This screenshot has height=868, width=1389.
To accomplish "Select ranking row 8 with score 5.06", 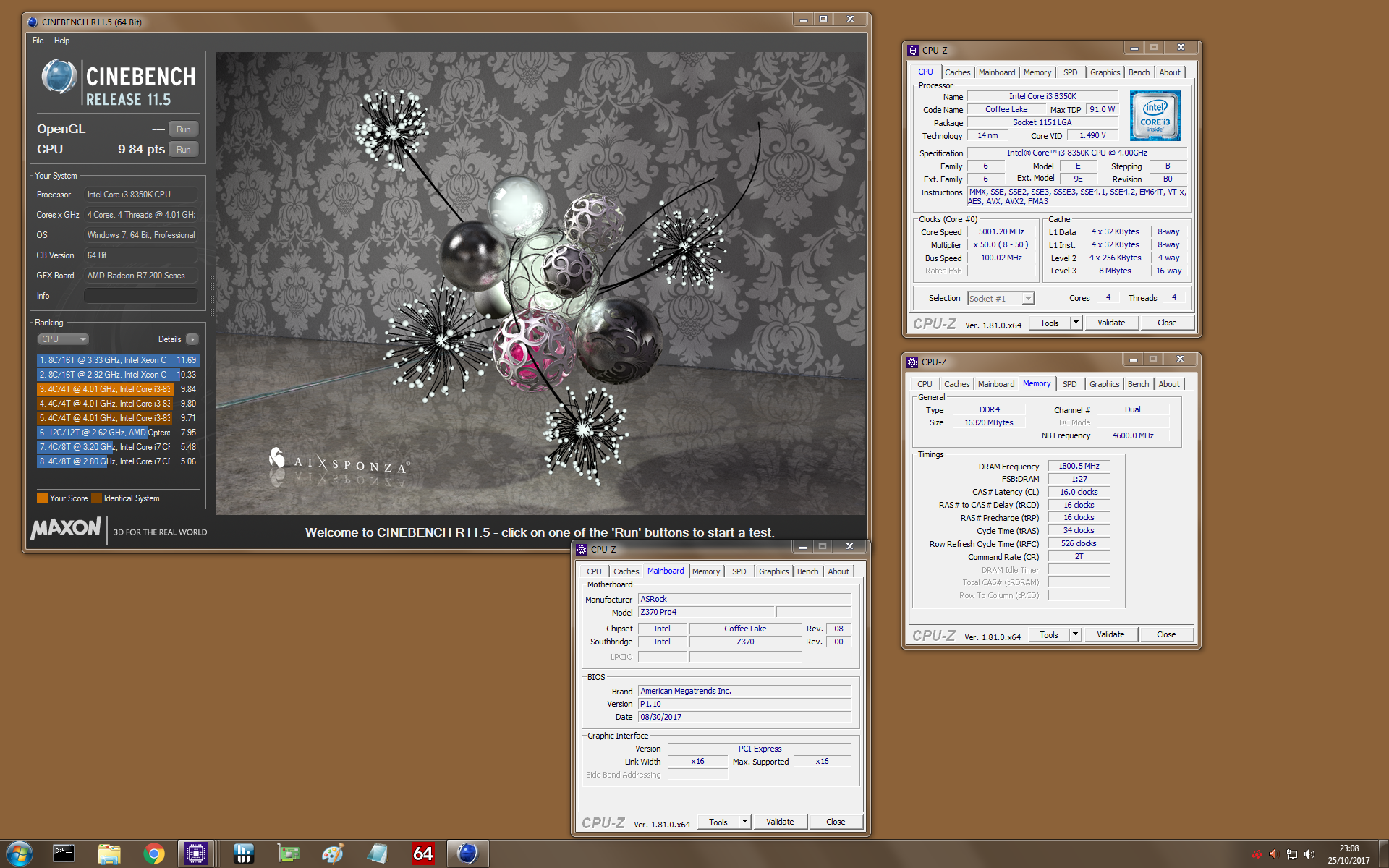I will point(118,461).
